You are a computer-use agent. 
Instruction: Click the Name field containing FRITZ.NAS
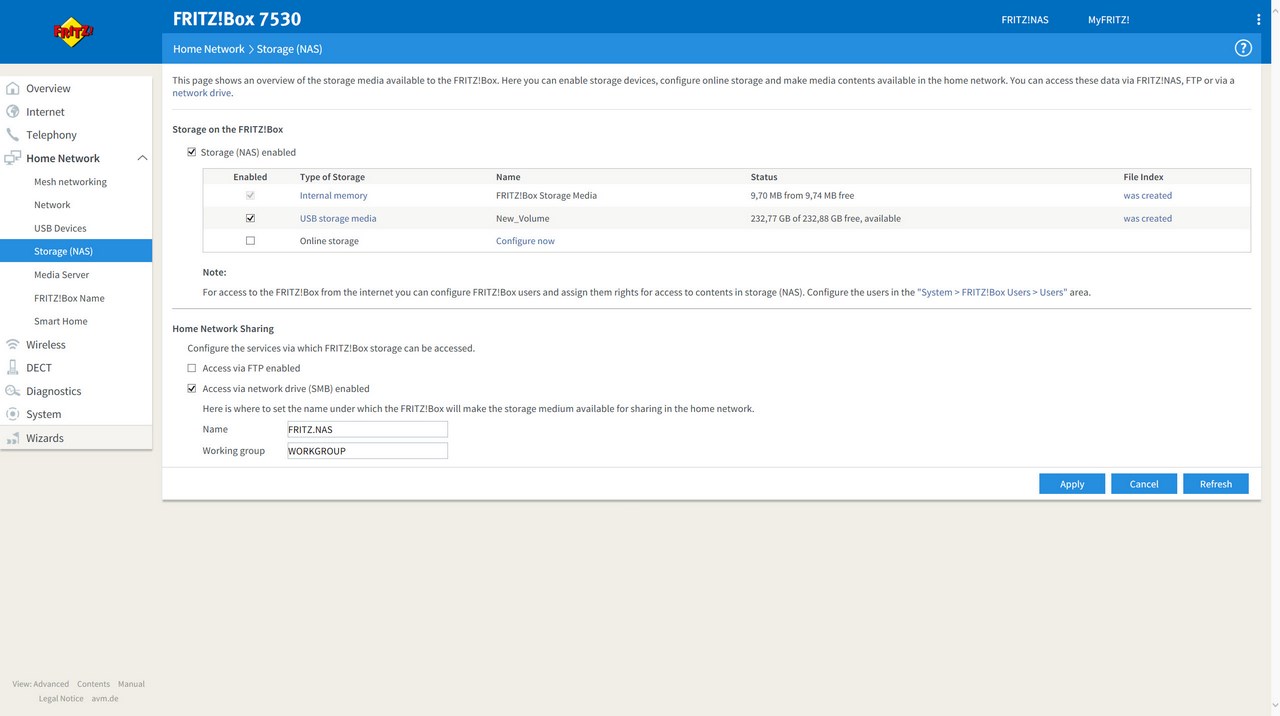tap(367, 429)
